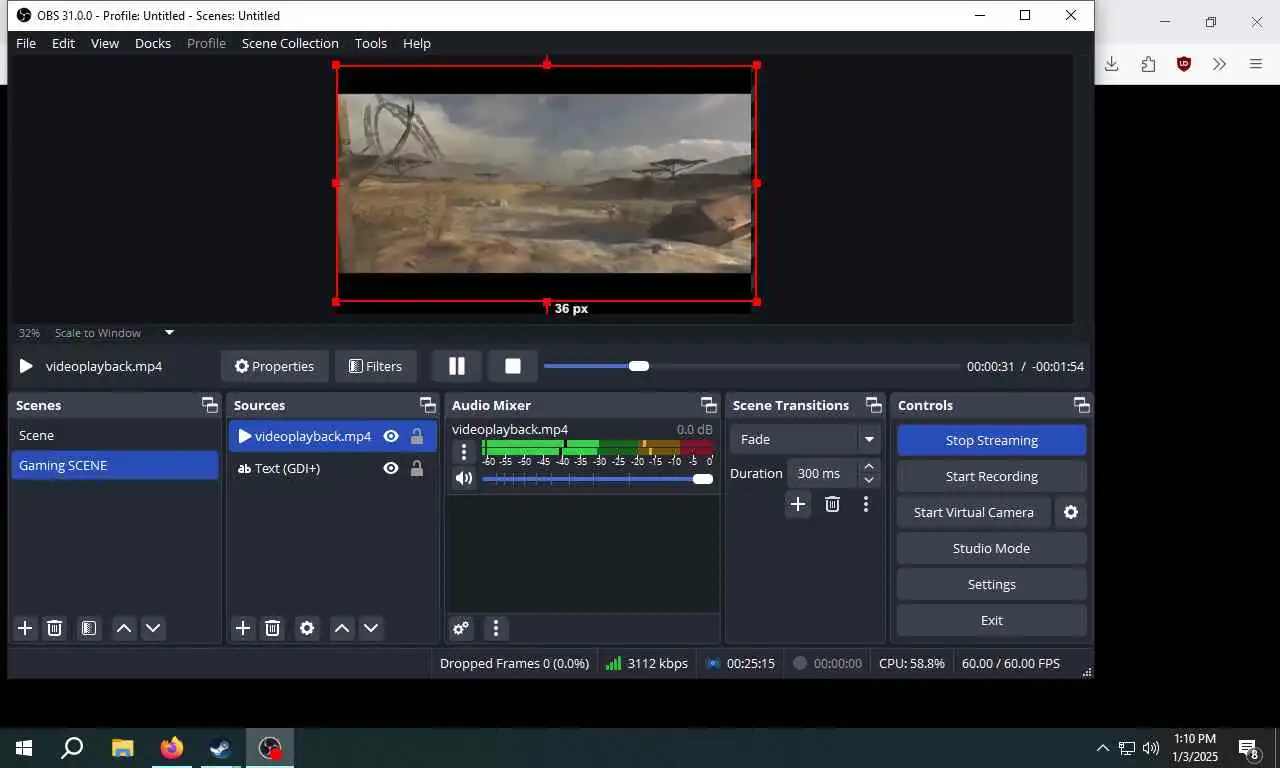Undock the Scene Transitions panel
This screenshot has height=768, width=1280.
873,405
